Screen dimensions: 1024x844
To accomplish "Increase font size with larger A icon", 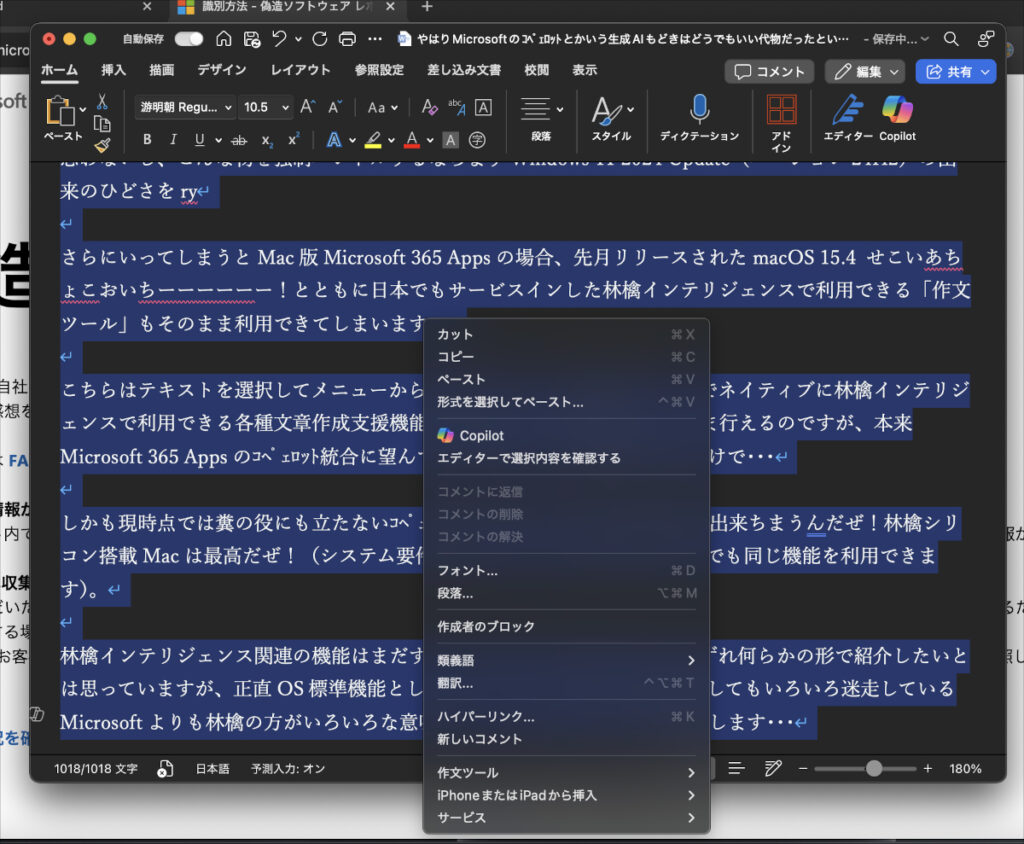I will coord(308,107).
